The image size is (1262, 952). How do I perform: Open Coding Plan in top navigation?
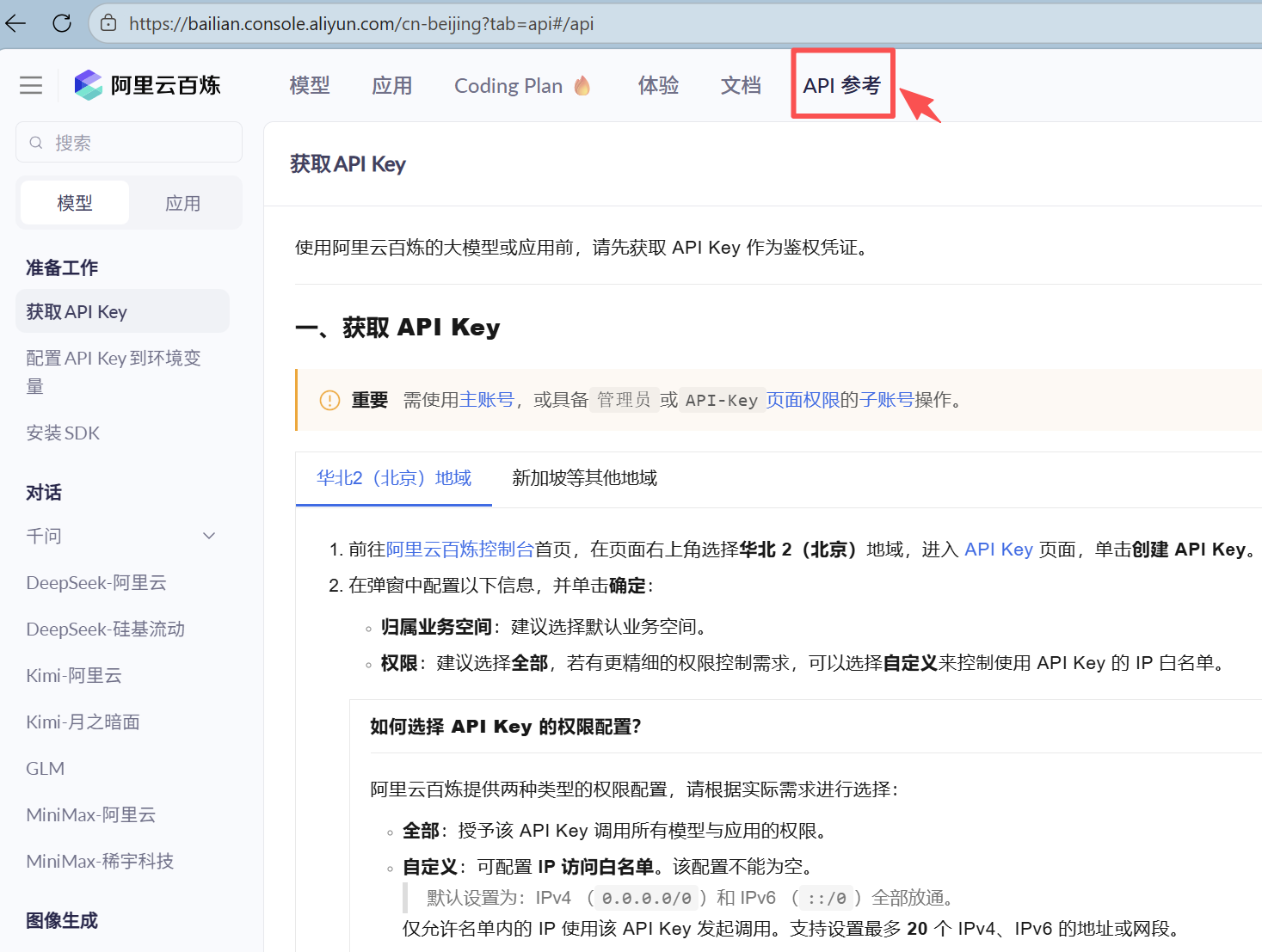coord(508,85)
